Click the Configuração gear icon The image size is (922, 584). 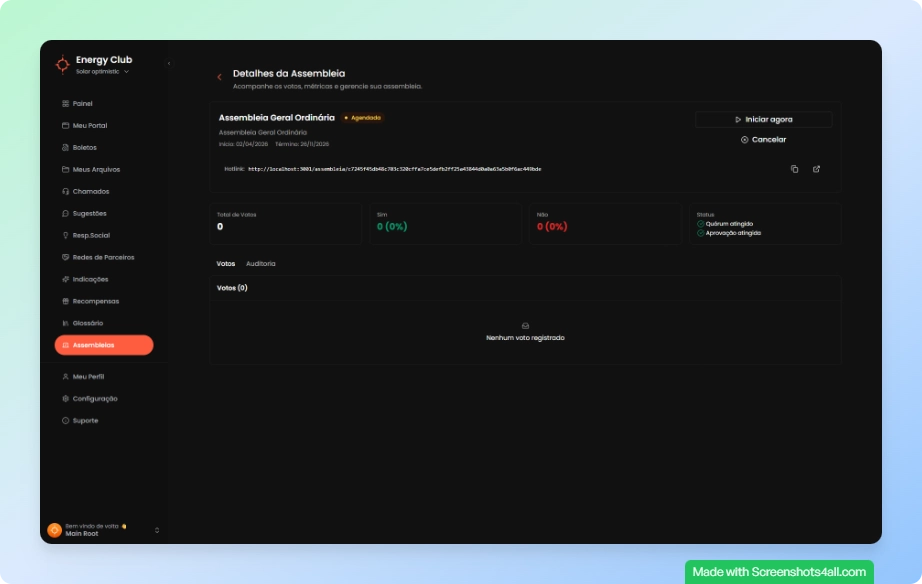pos(65,398)
